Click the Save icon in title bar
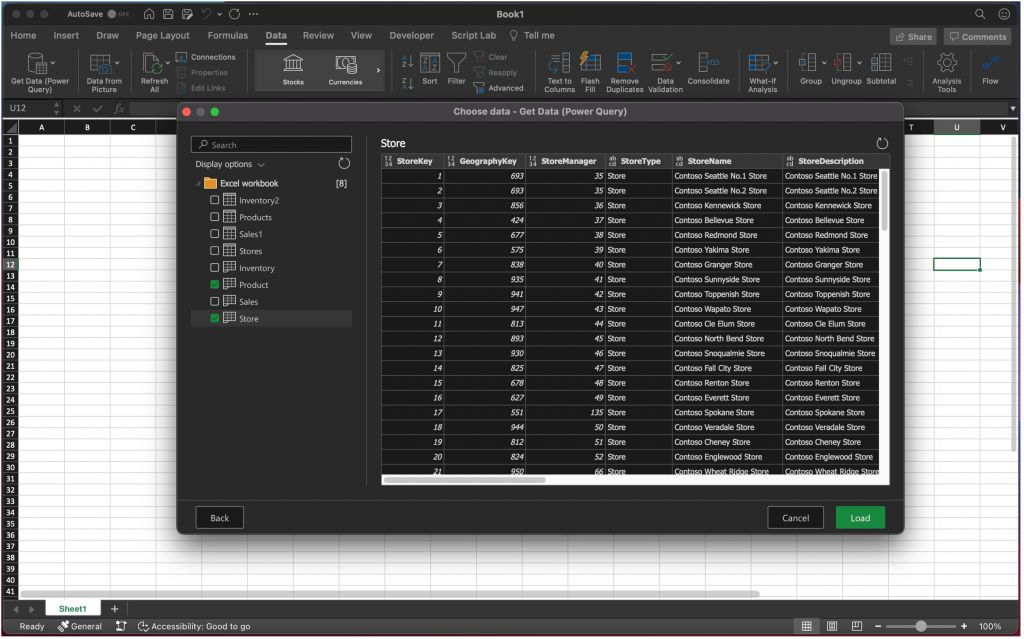 (x=168, y=14)
